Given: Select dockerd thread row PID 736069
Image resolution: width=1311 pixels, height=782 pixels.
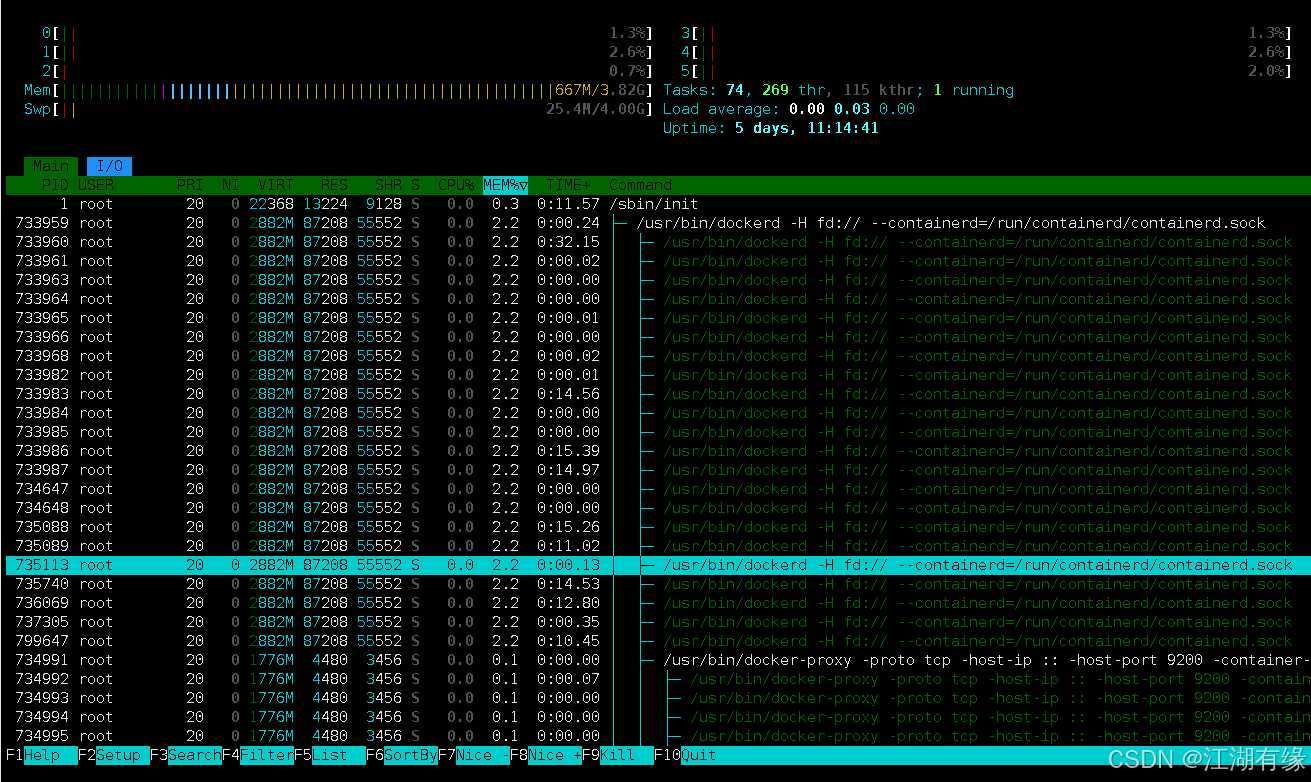Looking at the screenshot, I should (657, 603).
